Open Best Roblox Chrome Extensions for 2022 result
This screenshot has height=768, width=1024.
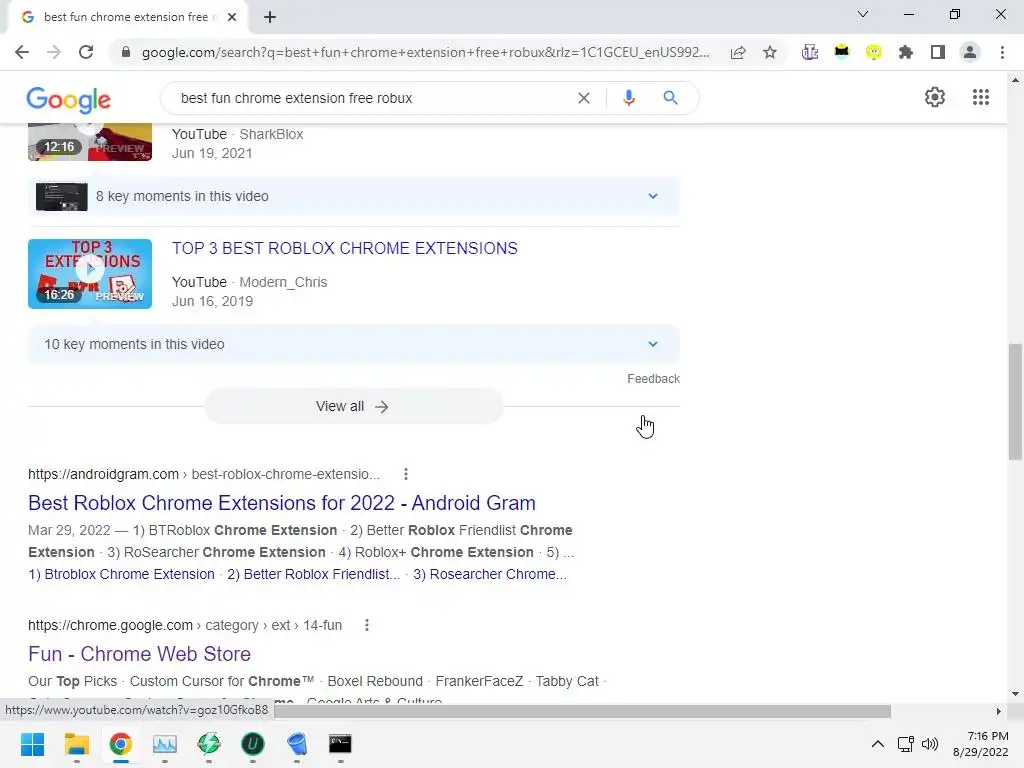(281, 503)
